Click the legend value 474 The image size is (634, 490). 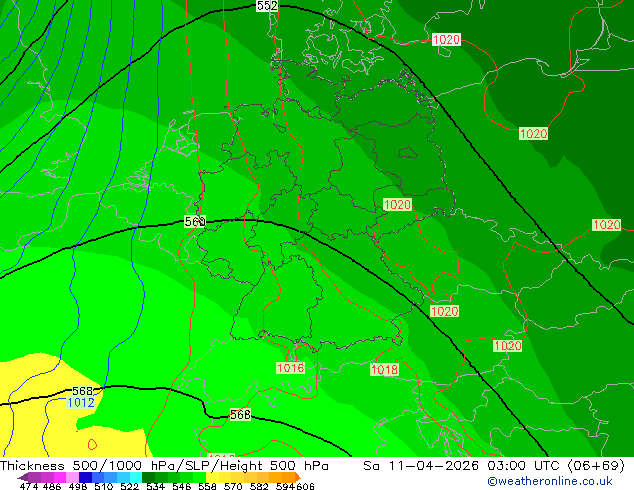pos(29,486)
